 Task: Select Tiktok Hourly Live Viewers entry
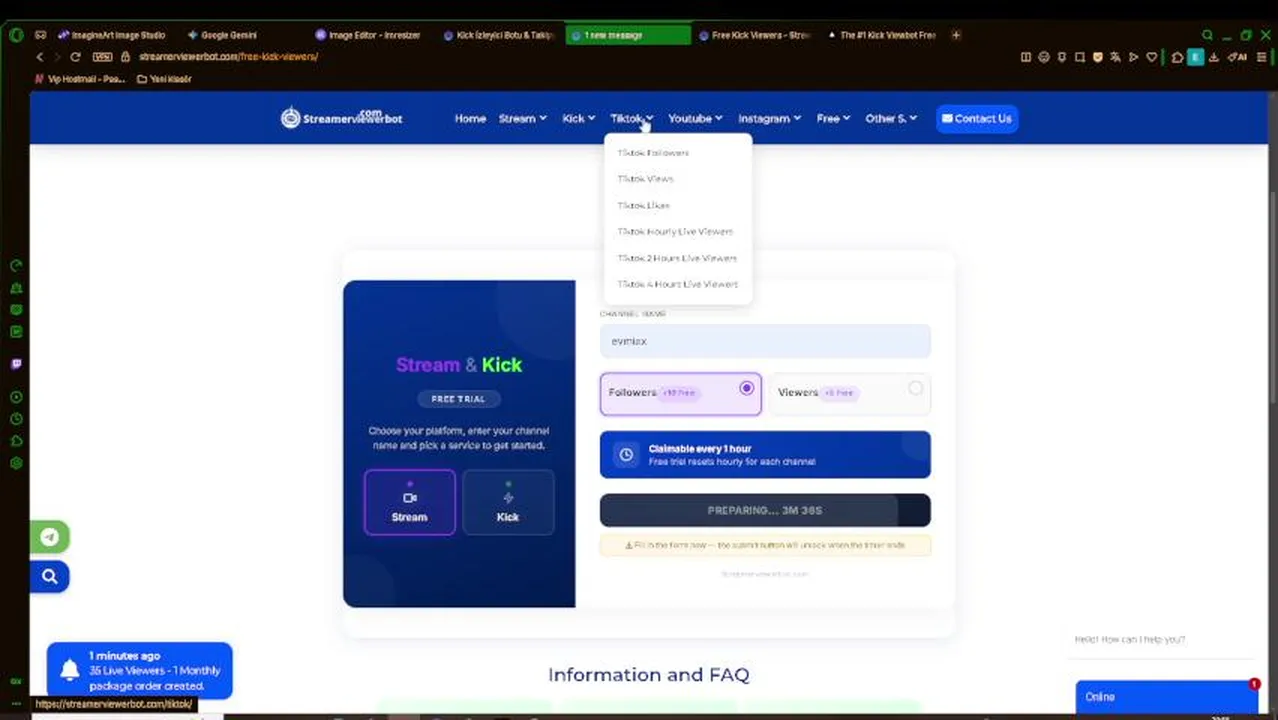[675, 231]
